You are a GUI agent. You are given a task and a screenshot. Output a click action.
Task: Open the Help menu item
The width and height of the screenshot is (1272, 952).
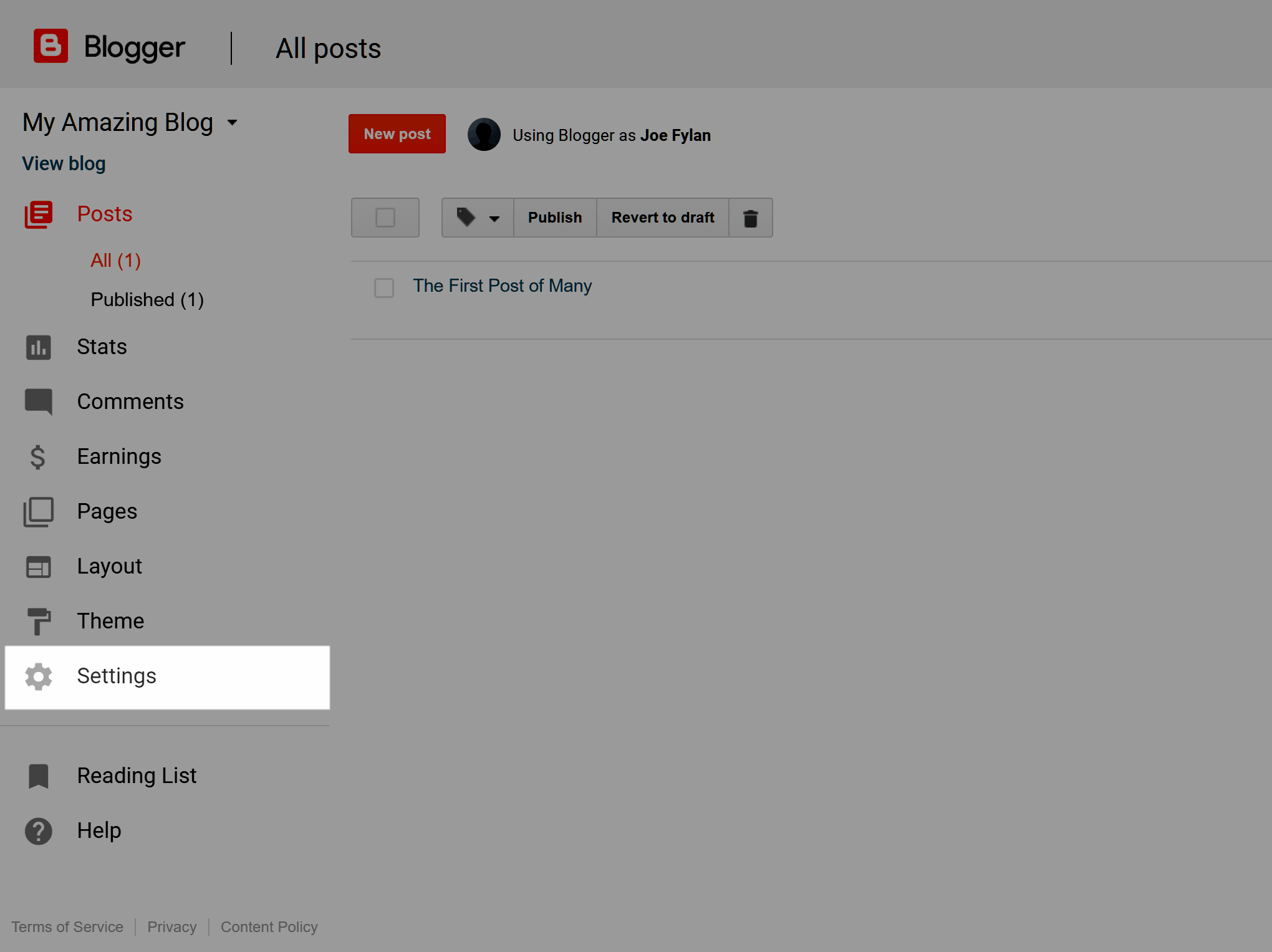tap(99, 831)
